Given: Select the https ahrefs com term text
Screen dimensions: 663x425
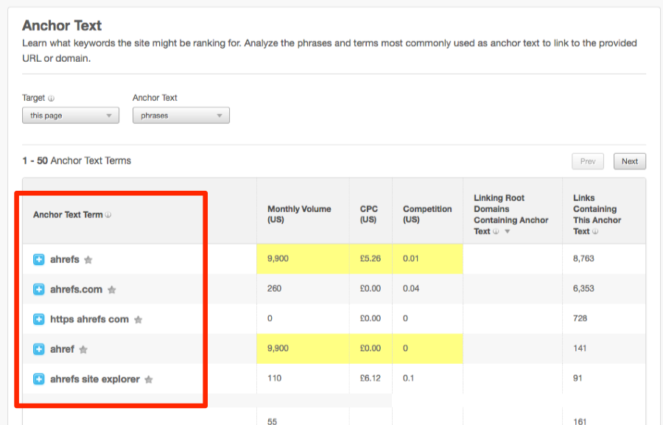Looking at the screenshot, I should point(89,319).
